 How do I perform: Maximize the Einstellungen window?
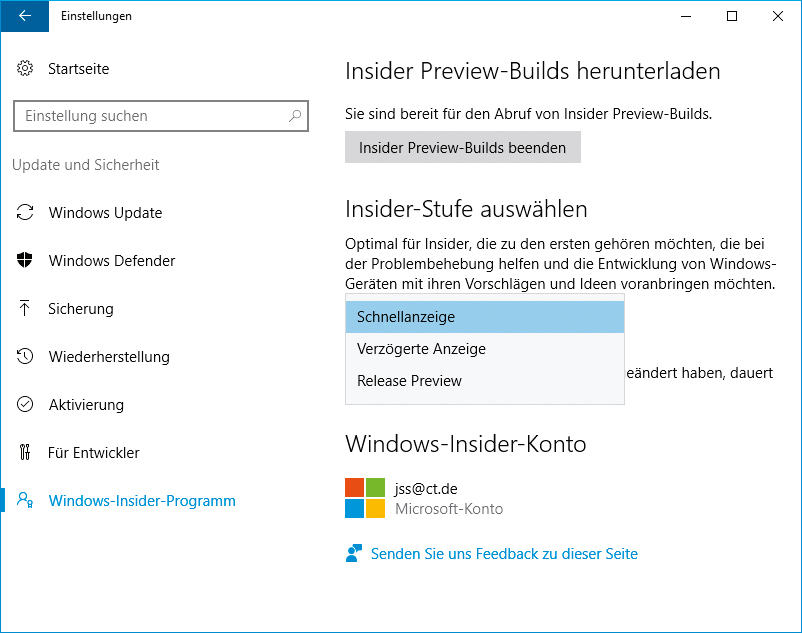click(x=732, y=16)
